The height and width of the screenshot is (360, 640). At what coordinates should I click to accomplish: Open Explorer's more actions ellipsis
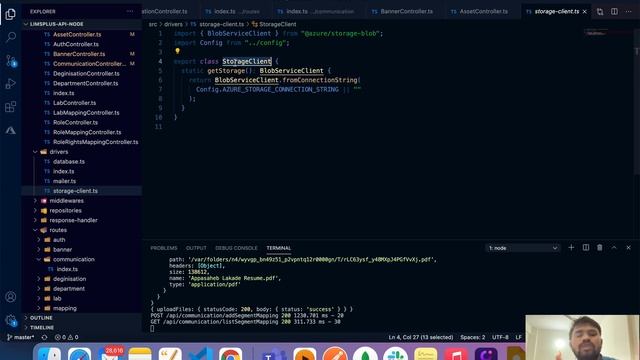[x=130, y=11]
